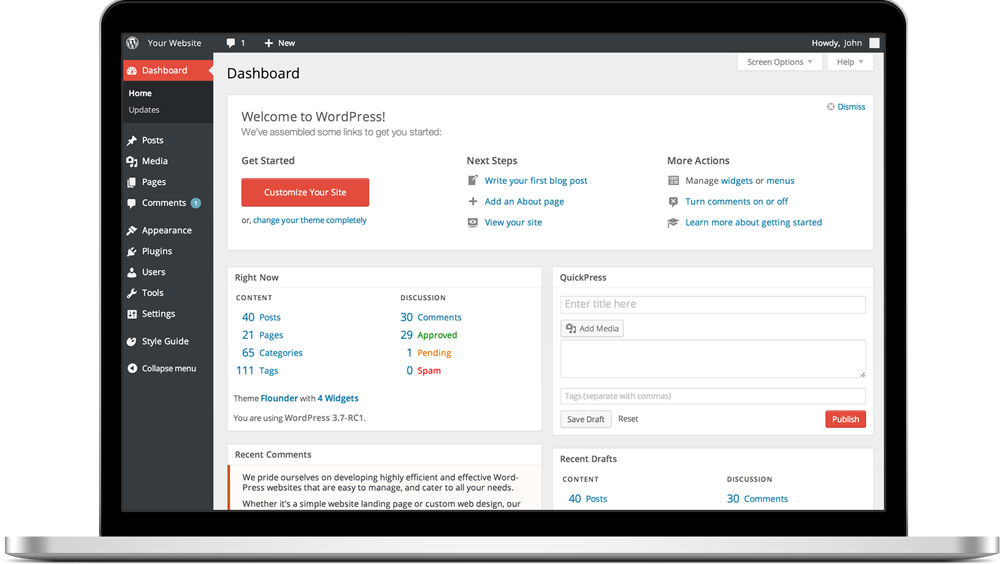The width and height of the screenshot is (1000, 564).
Task: Open the Tools menu label
Action: [x=152, y=293]
